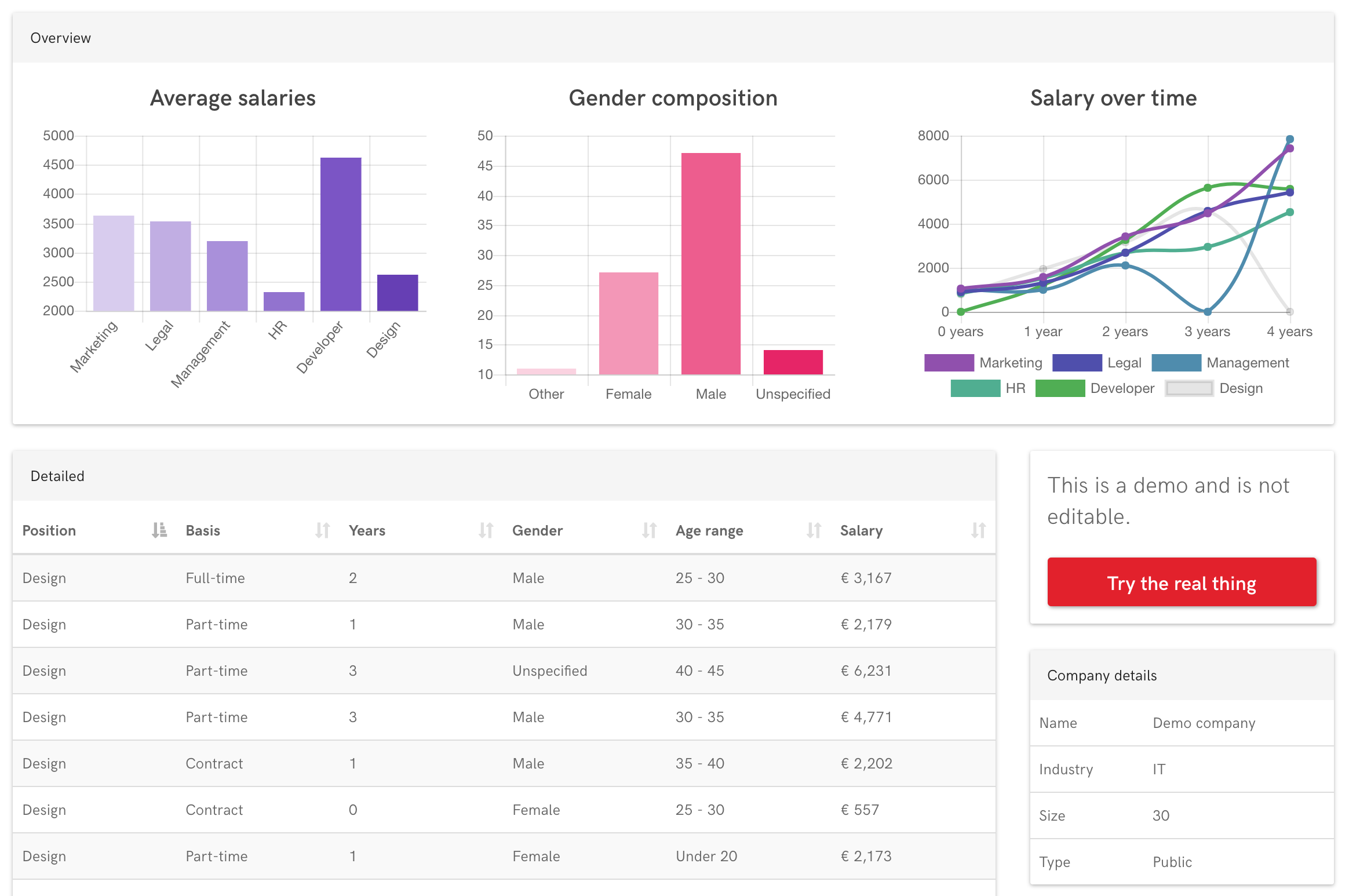
Task: Toggle Management legend entry off
Action: pos(1176,363)
